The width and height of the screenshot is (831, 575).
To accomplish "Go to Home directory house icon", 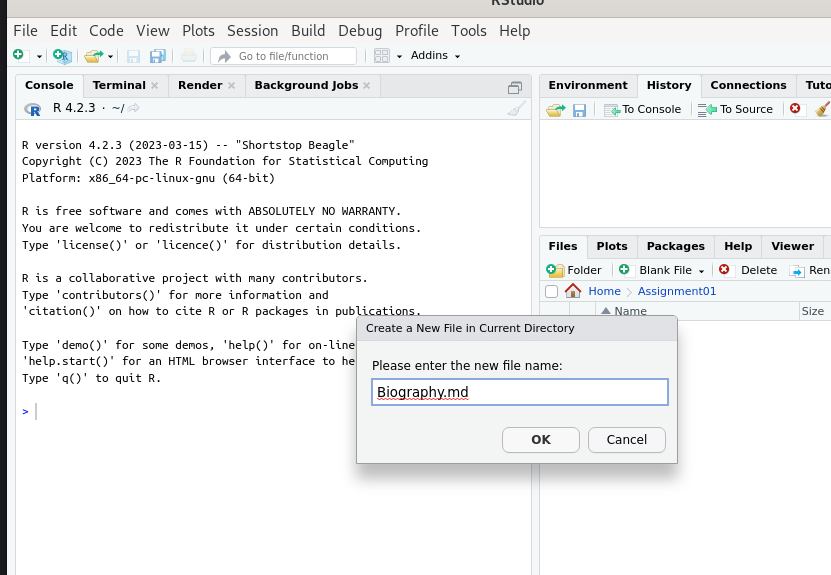I will [x=573, y=291].
